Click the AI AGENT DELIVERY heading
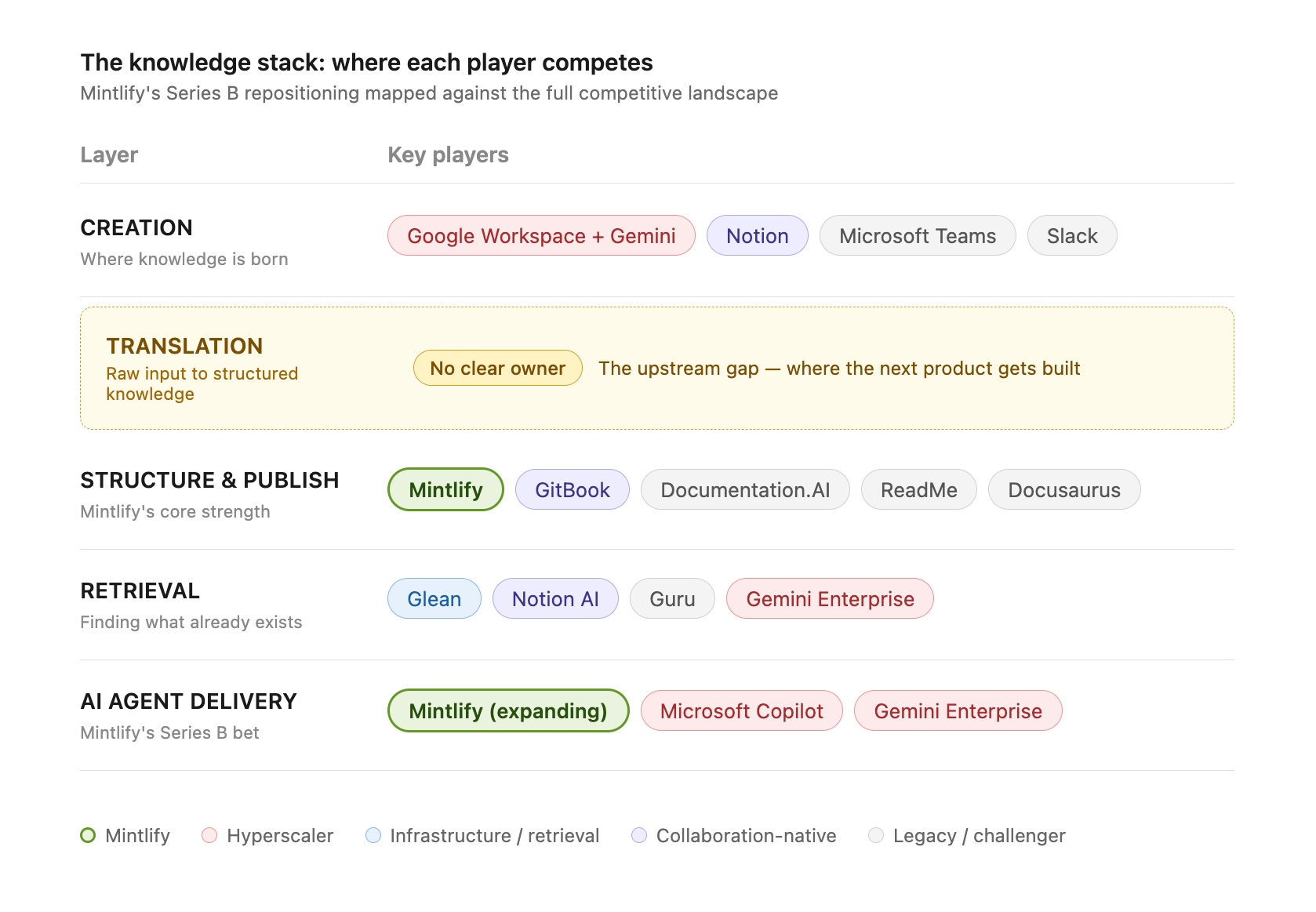Image resolution: width=1316 pixels, height=912 pixels. 188,701
